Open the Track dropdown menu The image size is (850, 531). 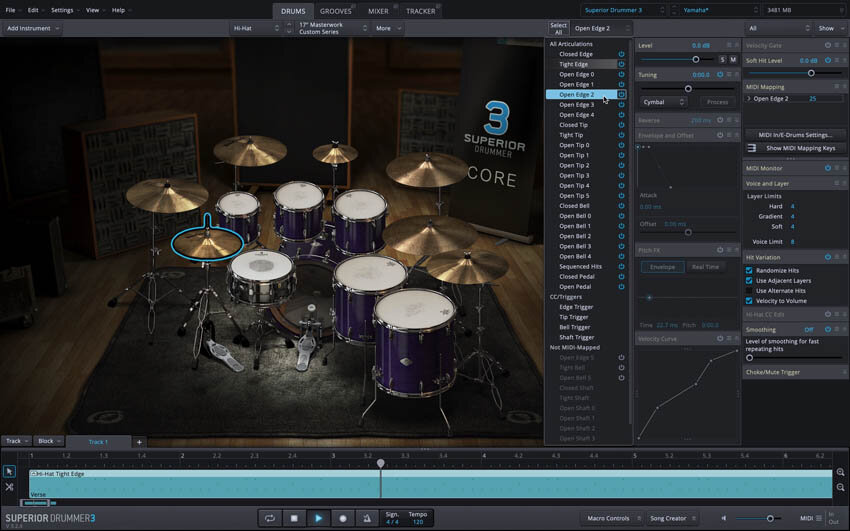tap(17, 441)
